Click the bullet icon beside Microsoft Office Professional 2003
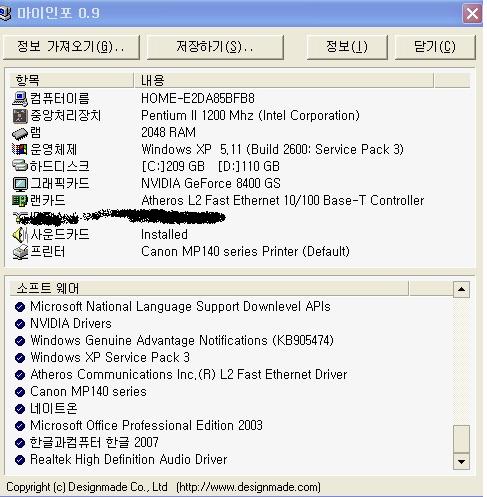This screenshot has width=487, height=497. 20,426
